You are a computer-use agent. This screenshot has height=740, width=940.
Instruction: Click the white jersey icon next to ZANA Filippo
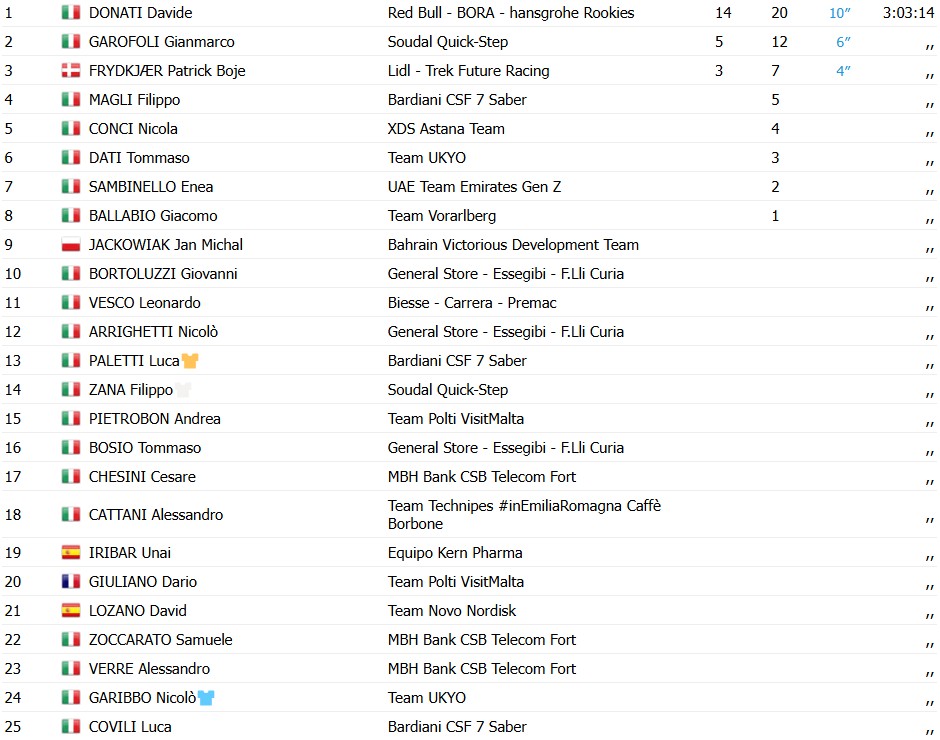pos(183,390)
